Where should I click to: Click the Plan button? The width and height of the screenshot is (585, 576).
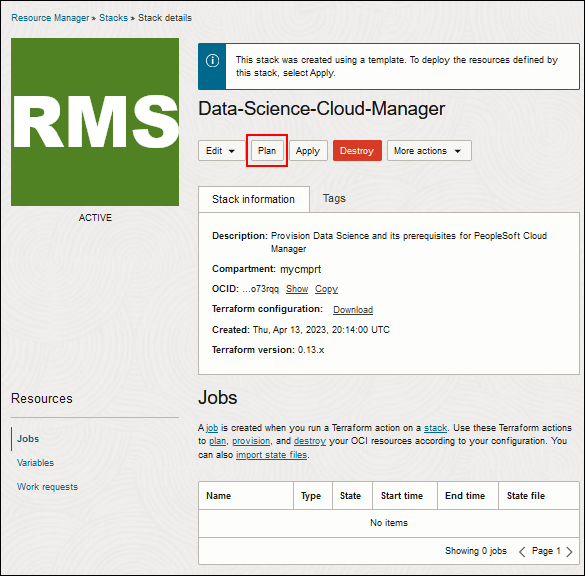pyautogui.click(x=267, y=151)
